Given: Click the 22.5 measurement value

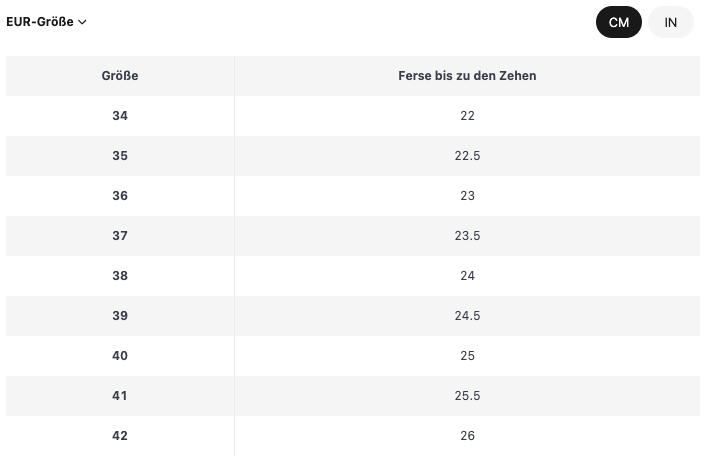Looking at the screenshot, I should point(467,156).
